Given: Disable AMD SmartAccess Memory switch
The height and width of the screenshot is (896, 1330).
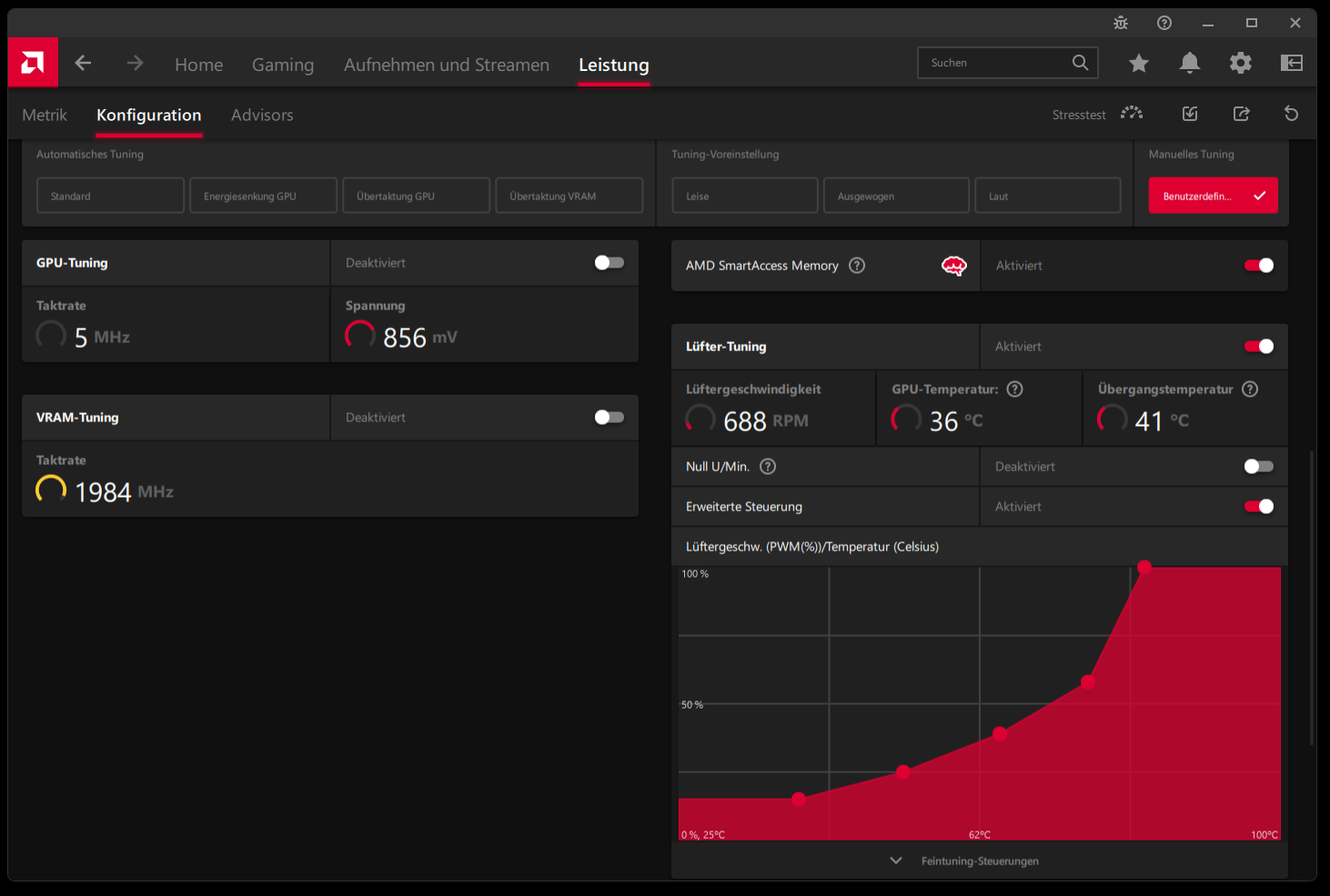Looking at the screenshot, I should pyautogui.click(x=1259, y=266).
